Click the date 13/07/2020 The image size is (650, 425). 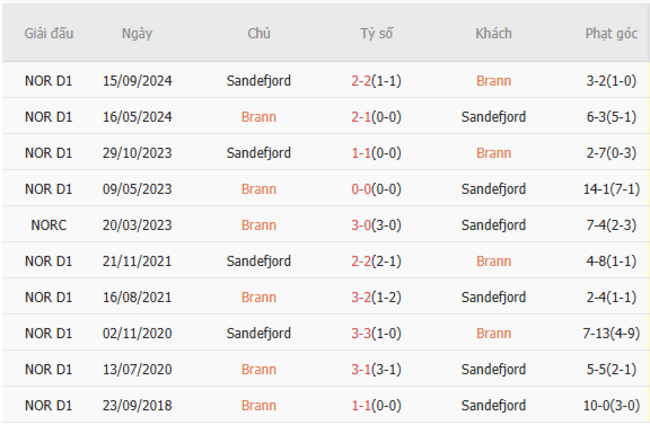[x=137, y=369]
